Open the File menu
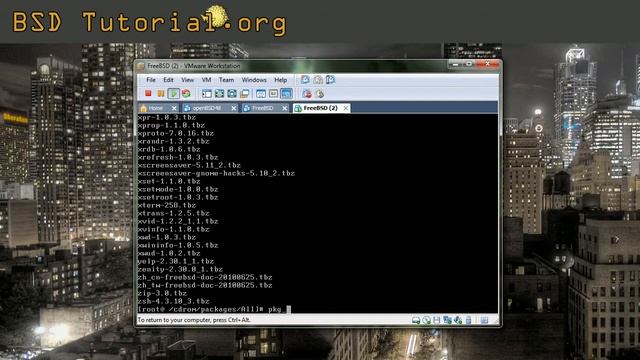 click(x=151, y=80)
